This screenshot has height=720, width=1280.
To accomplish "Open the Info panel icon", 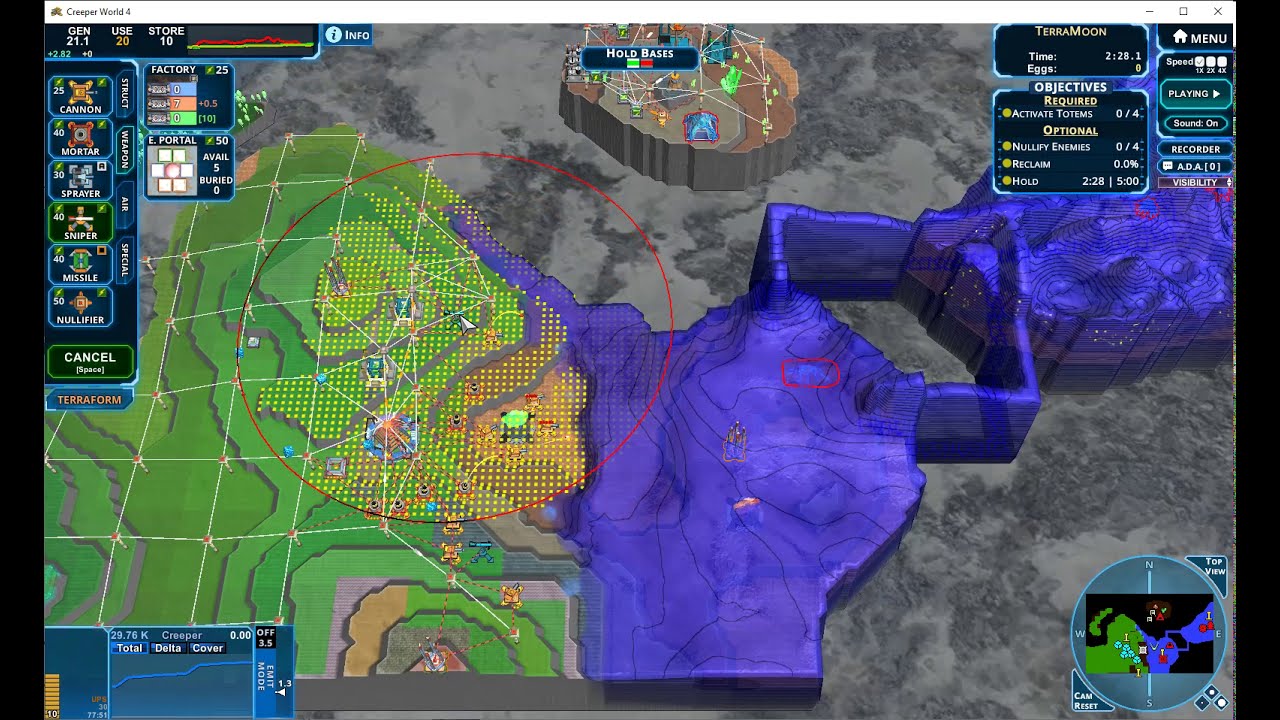I will (347, 35).
